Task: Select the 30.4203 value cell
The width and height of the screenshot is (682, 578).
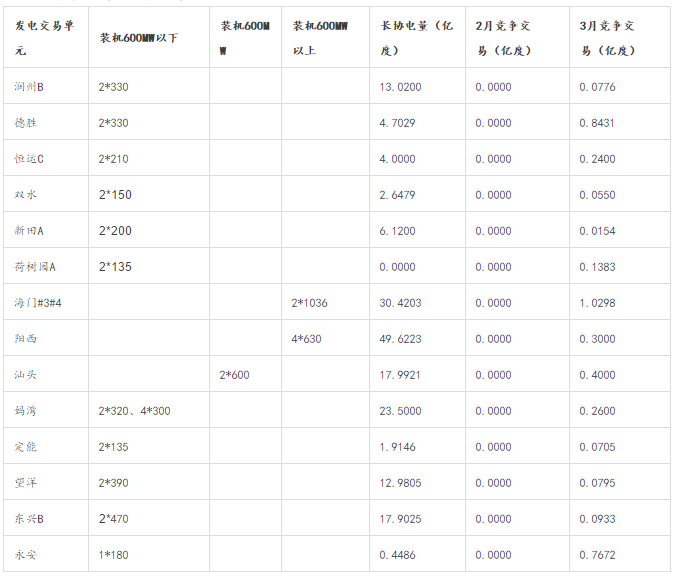Action: pos(400,303)
